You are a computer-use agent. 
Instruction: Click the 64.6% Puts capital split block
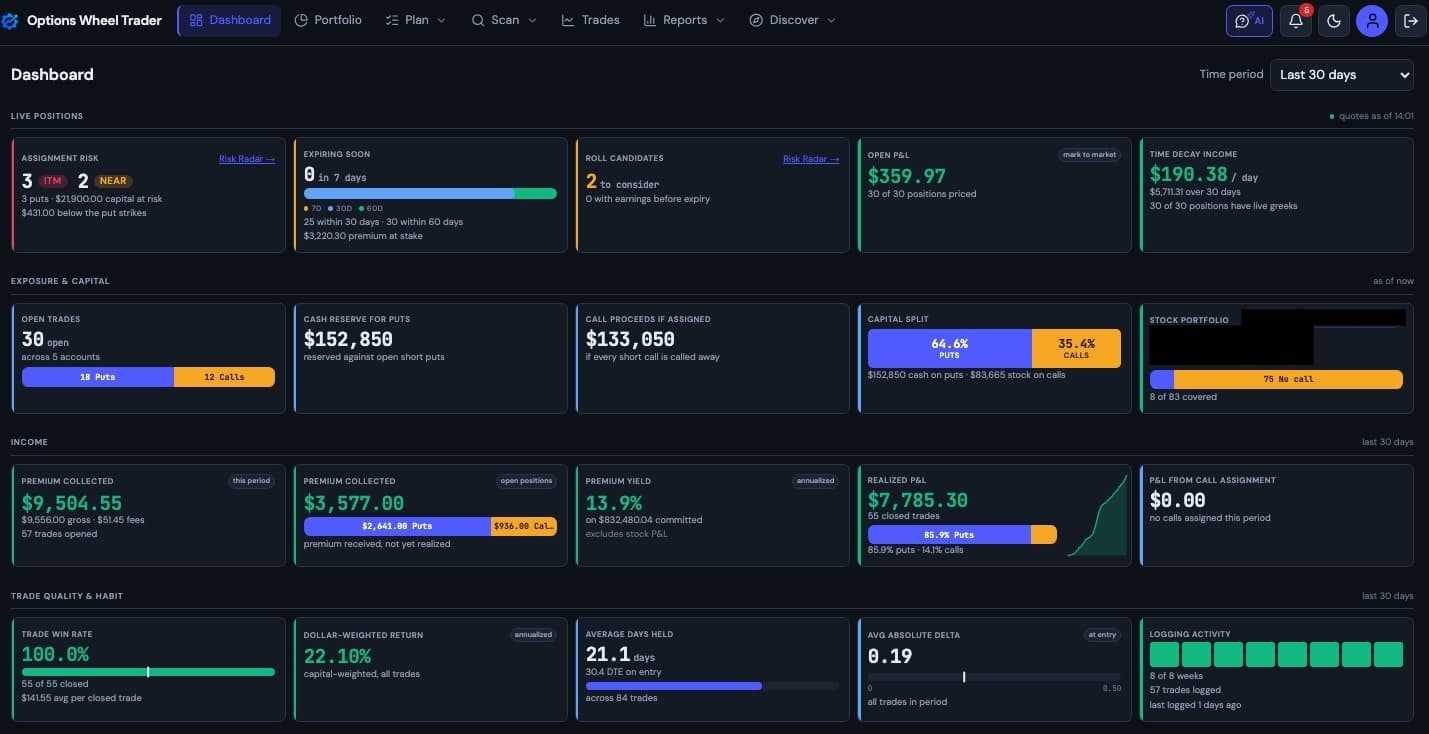coord(950,348)
